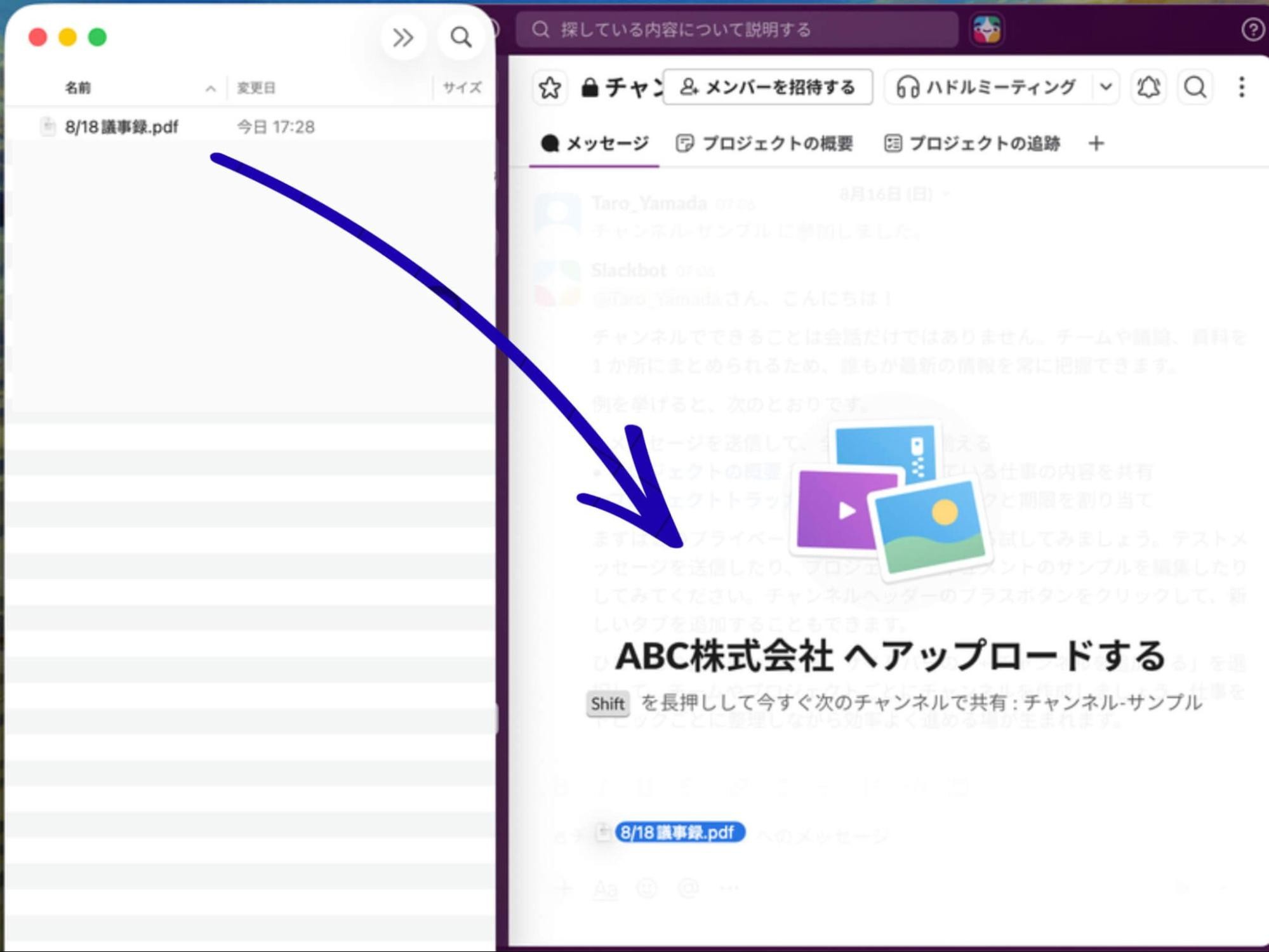1269x952 pixels.
Task: Click the Finder green zoom button
Action: [x=97, y=37]
